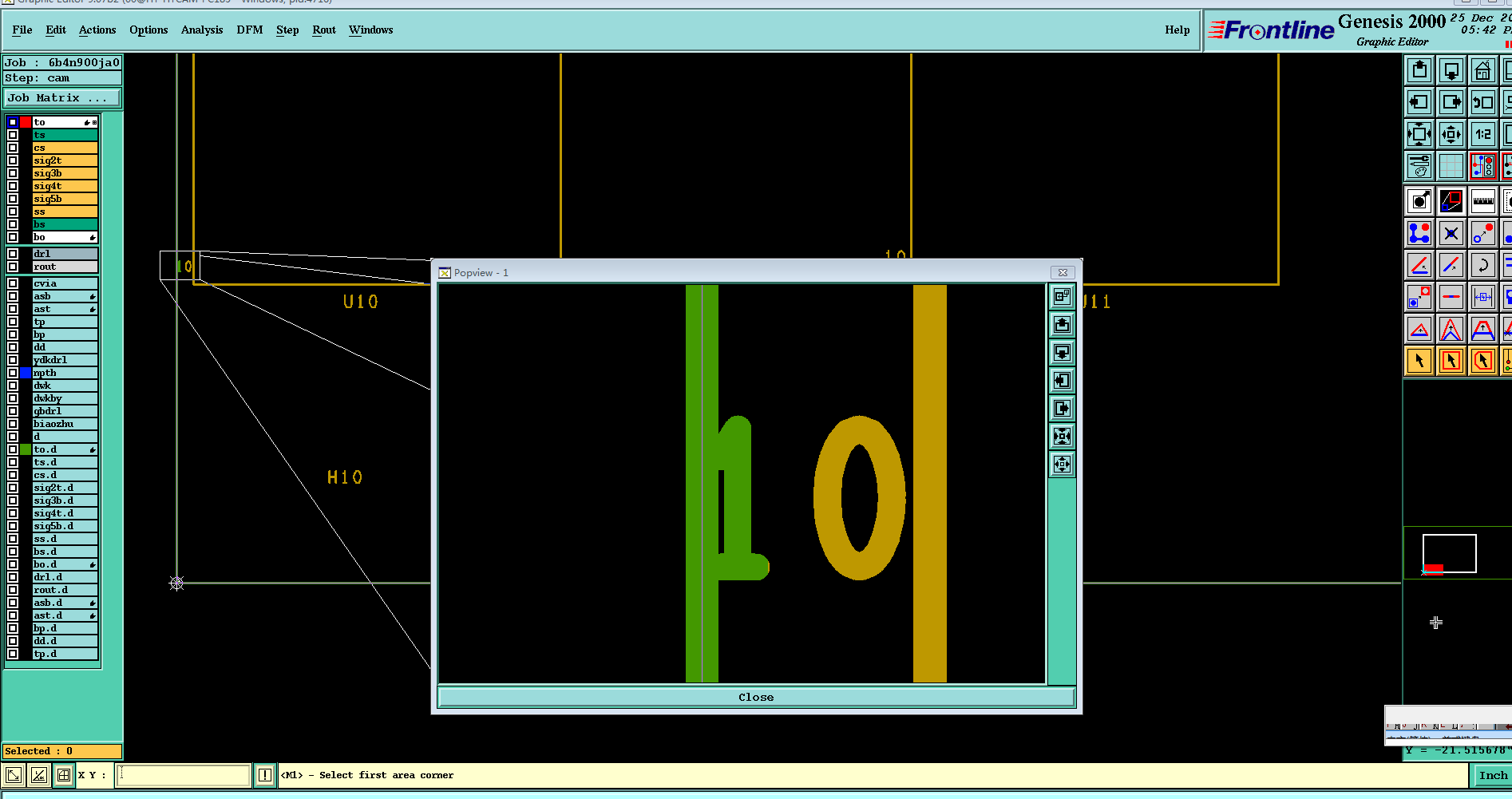
Task: Select the plain arrow pointer select tool
Action: (1419, 361)
